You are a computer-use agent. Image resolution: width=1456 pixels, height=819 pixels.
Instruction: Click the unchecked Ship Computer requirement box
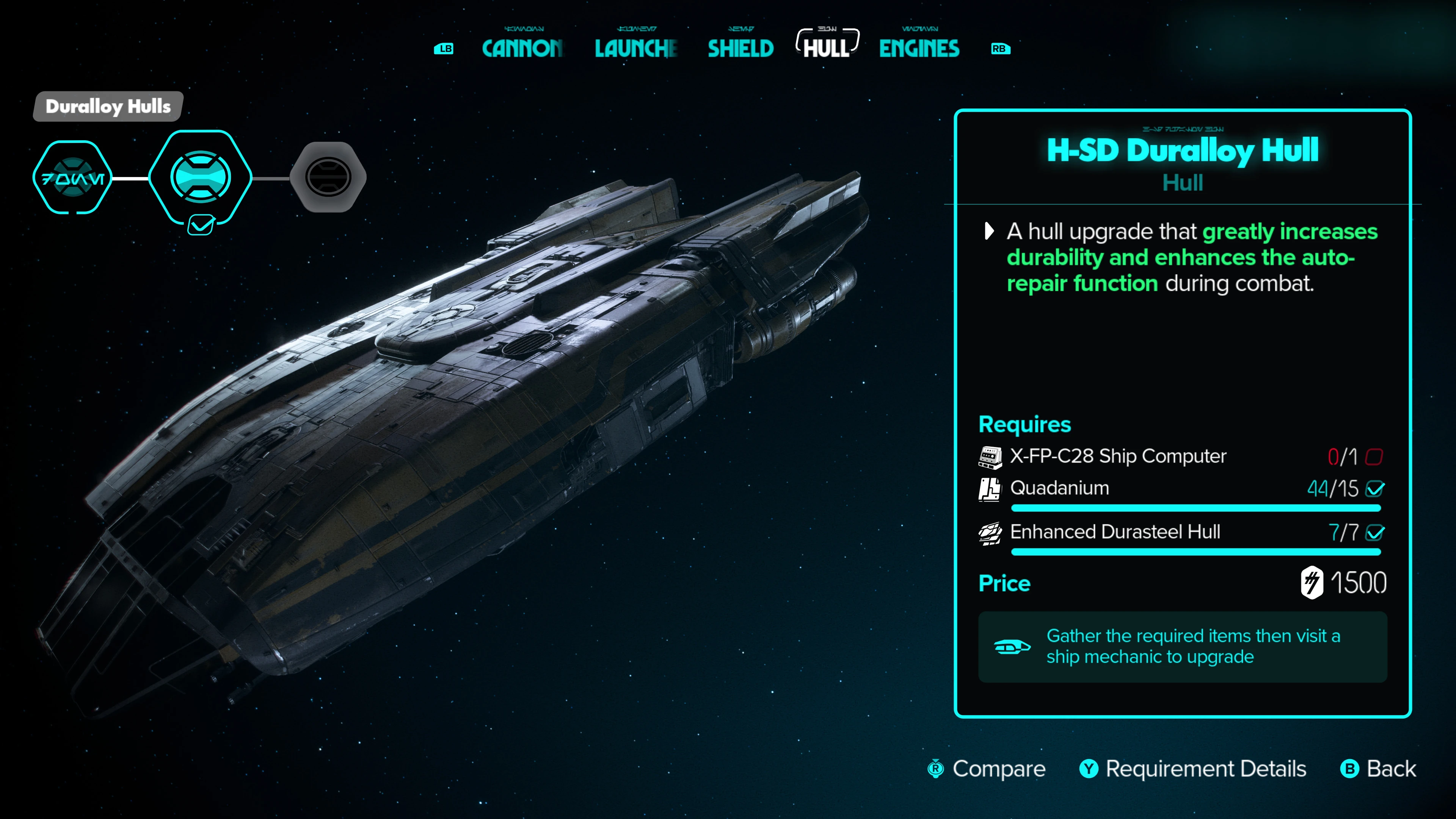click(x=1374, y=457)
